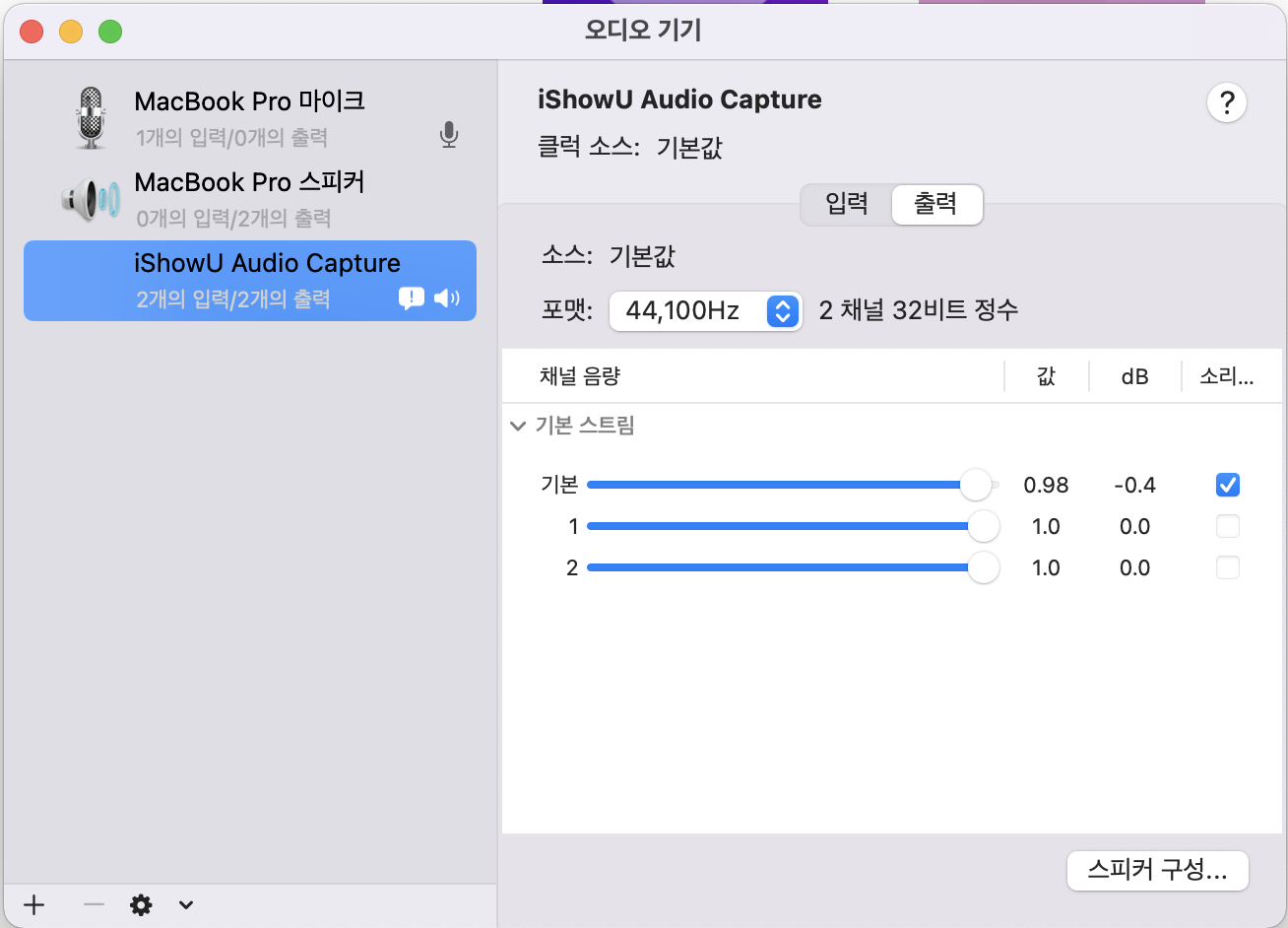Open chevron menu next to gear
The height and width of the screenshot is (928, 1288).
[186, 905]
